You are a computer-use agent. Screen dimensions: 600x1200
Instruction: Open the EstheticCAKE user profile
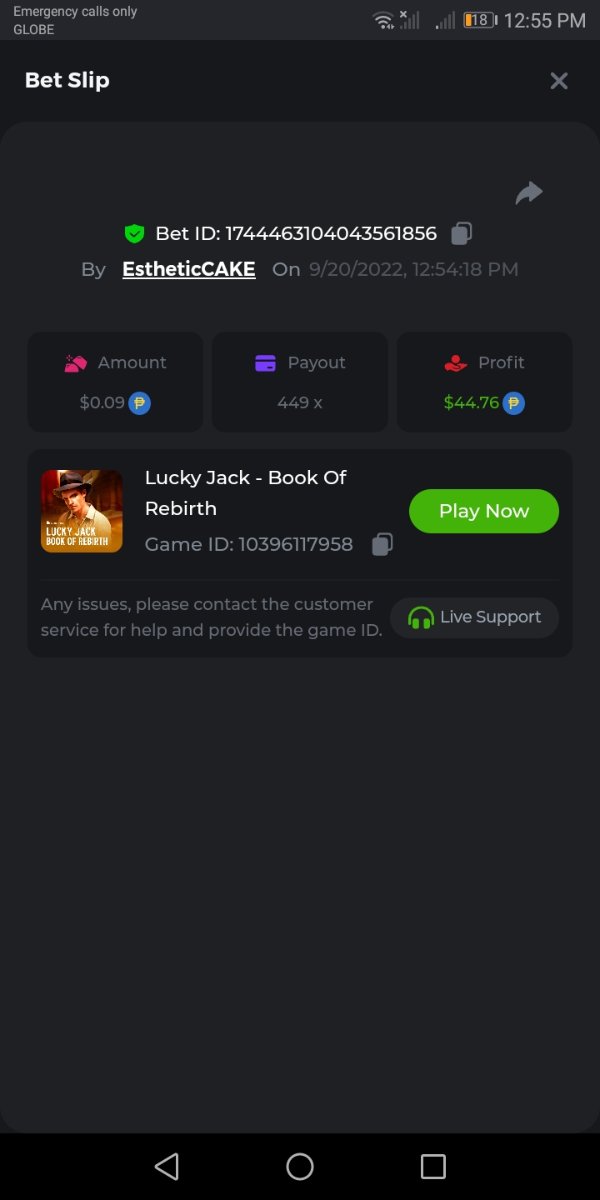point(189,269)
